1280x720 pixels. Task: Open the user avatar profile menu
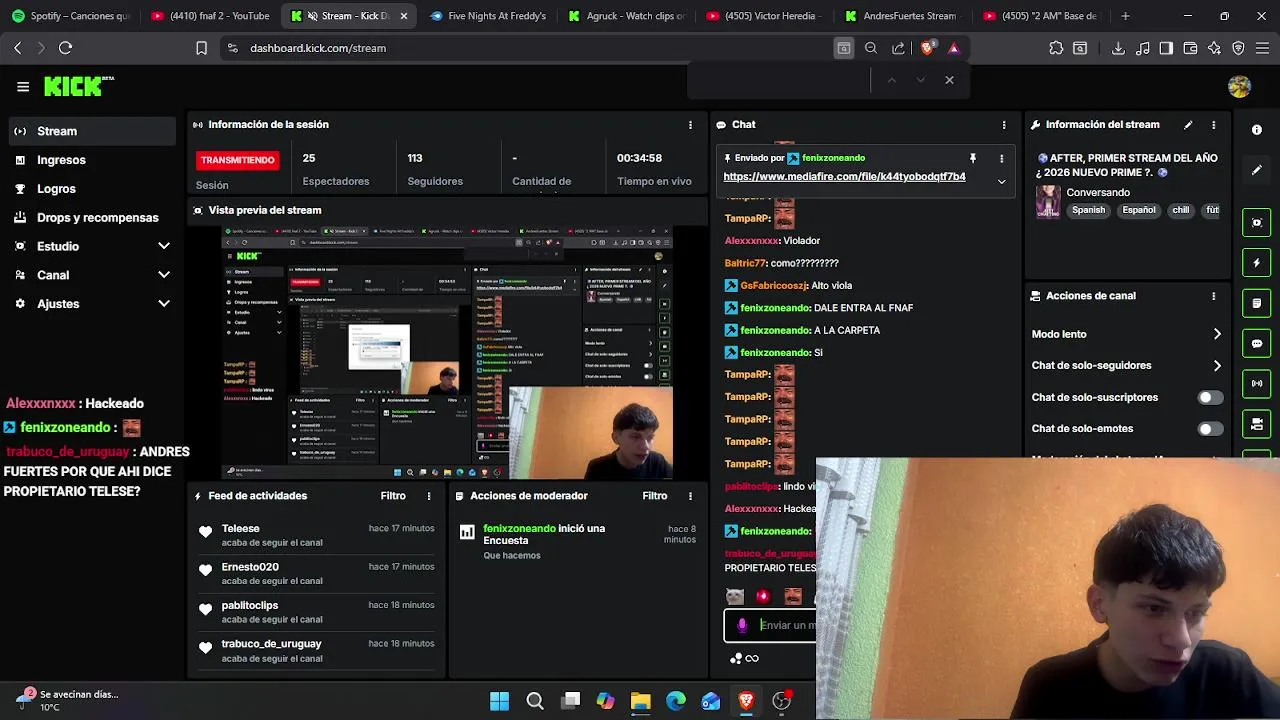pyautogui.click(x=1239, y=87)
